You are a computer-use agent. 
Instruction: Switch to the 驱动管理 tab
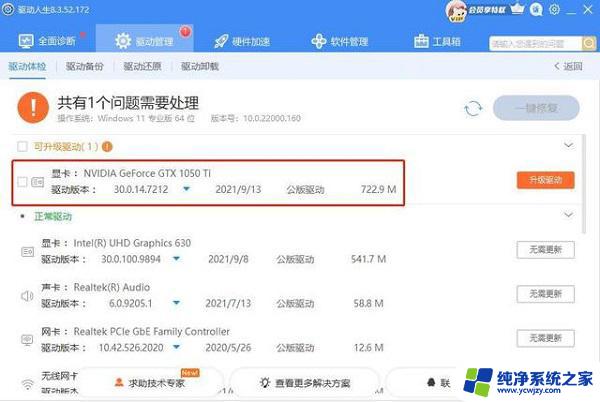point(144,39)
